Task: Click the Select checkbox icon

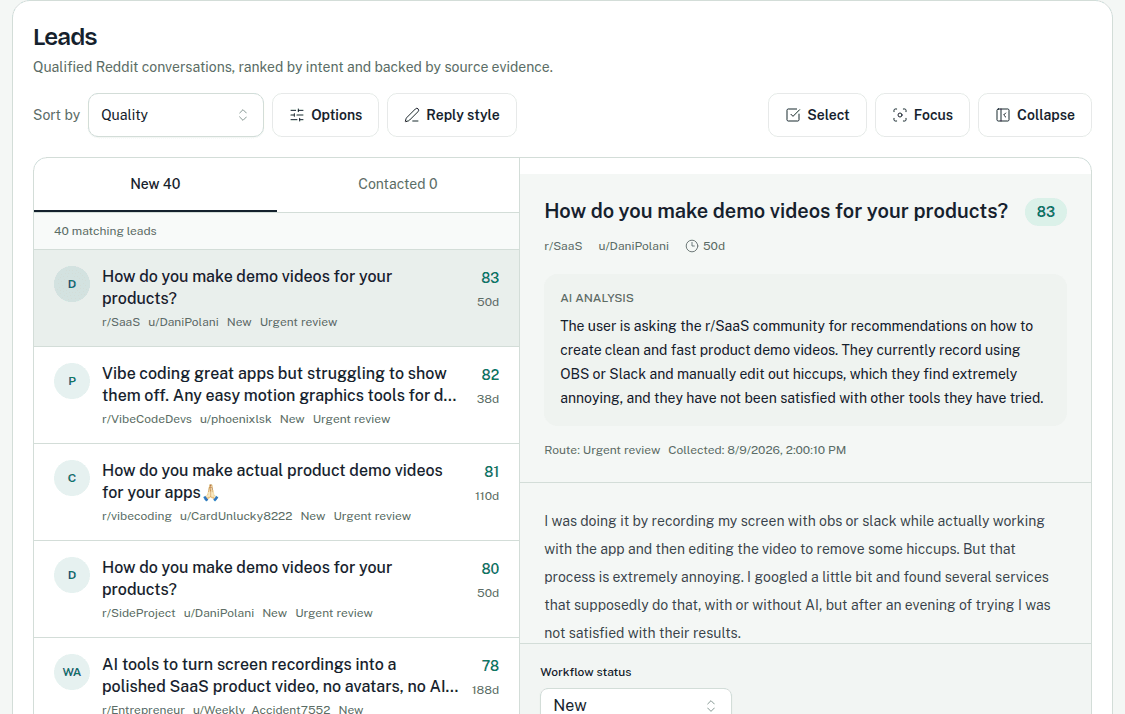Action: click(x=793, y=115)
